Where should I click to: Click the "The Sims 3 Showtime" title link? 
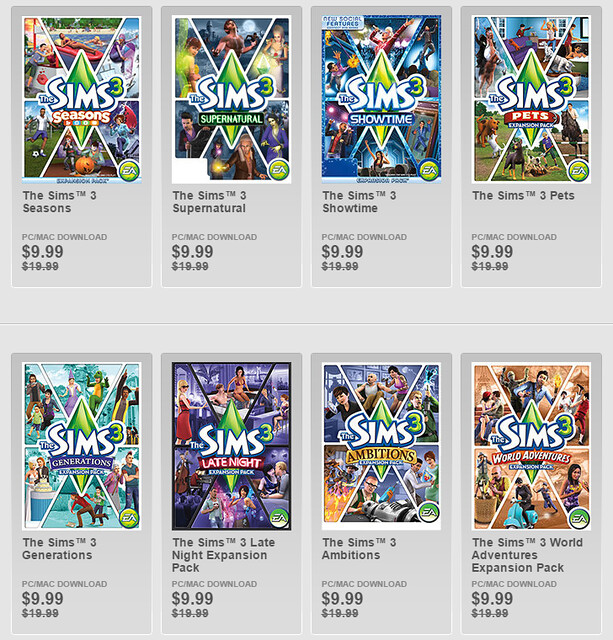(x=359, y=202)
